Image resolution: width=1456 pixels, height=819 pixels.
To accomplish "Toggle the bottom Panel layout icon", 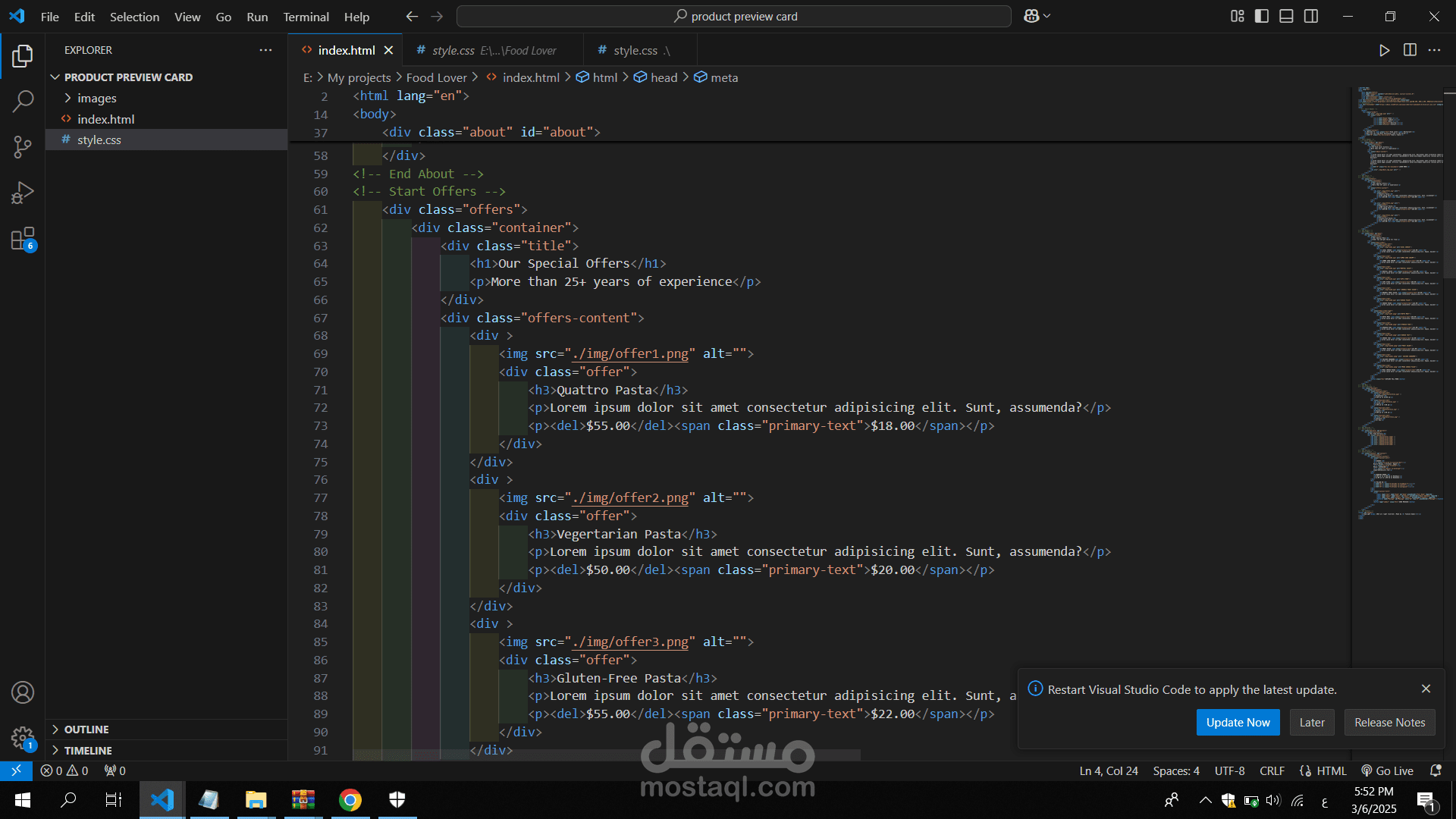I will click(1286, 16).
